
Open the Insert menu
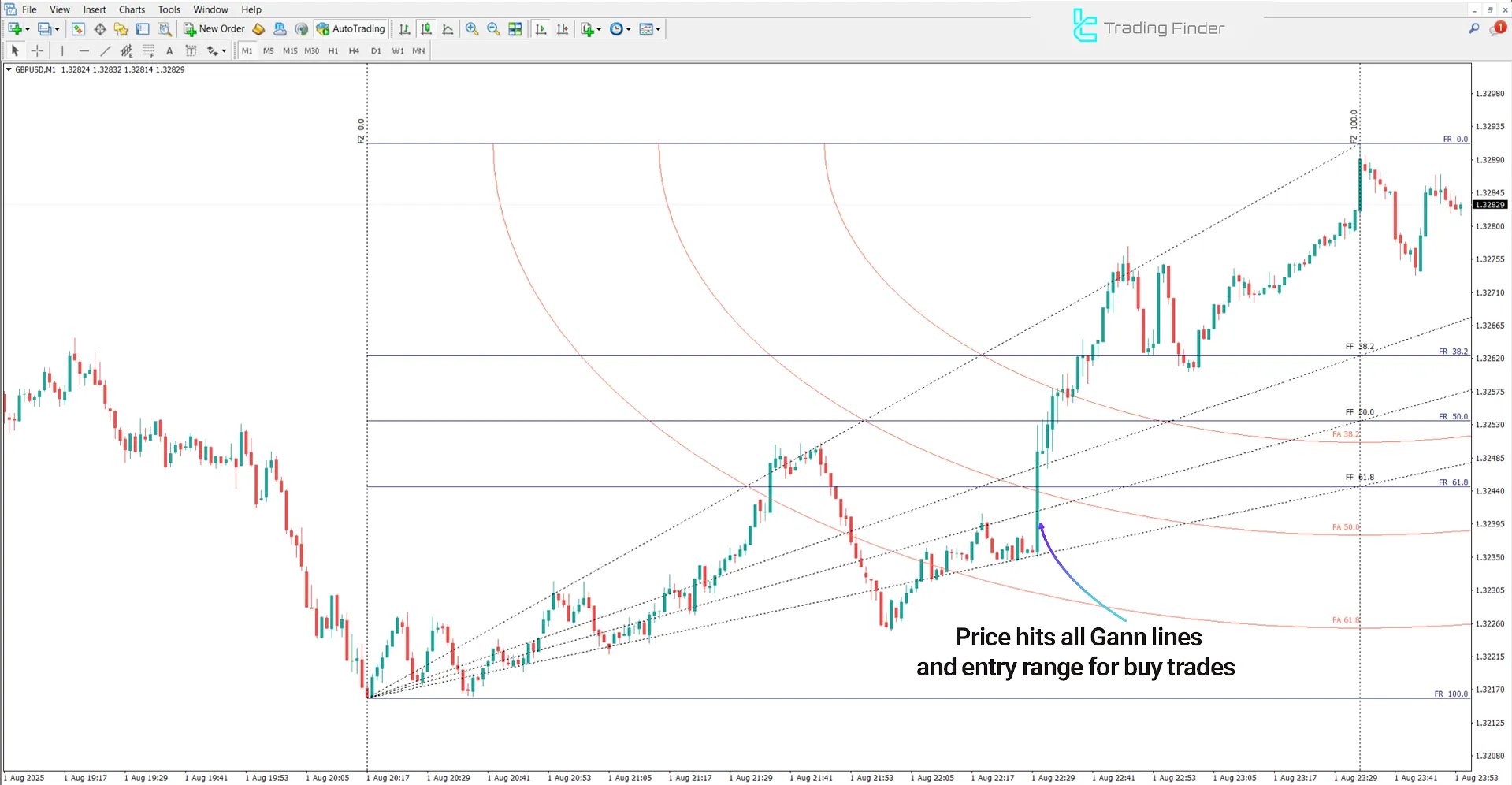tap(95, 9)
